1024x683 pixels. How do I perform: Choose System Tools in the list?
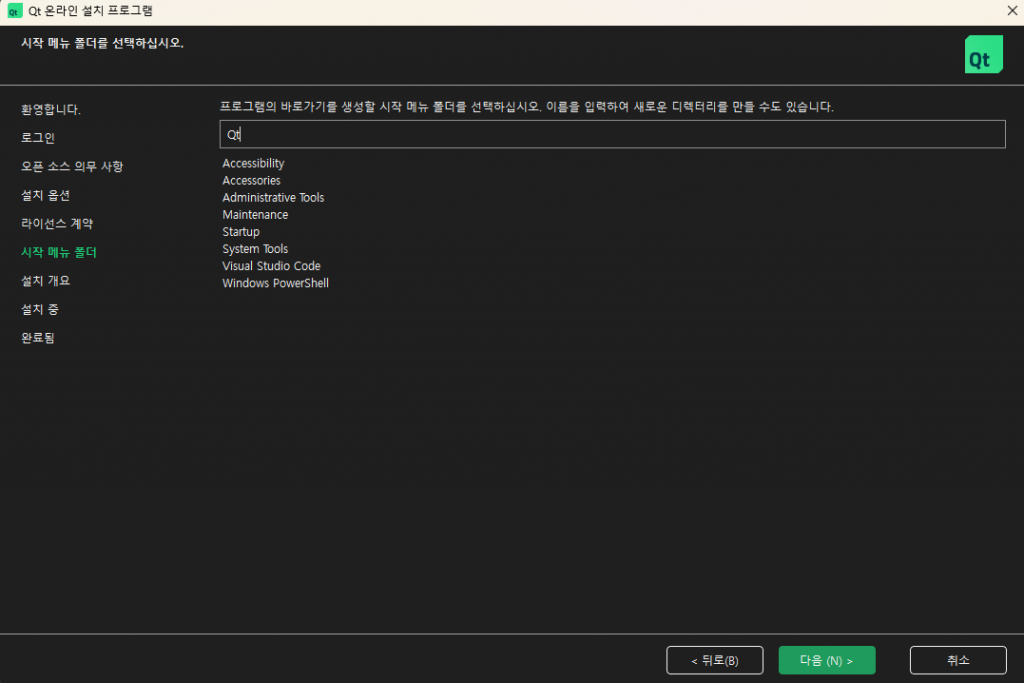pos(255,248)
